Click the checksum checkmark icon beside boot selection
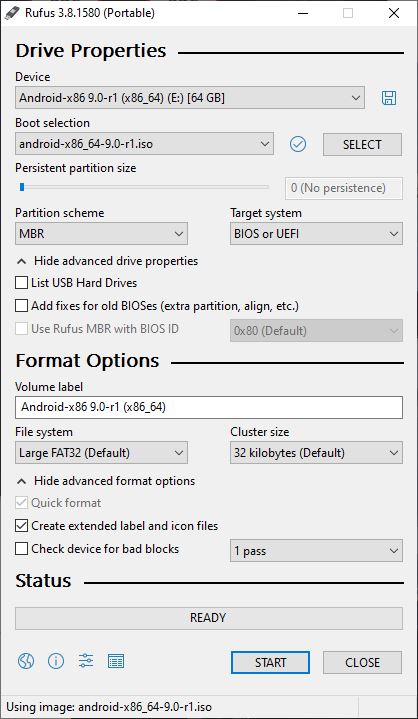 pos(298,144)
